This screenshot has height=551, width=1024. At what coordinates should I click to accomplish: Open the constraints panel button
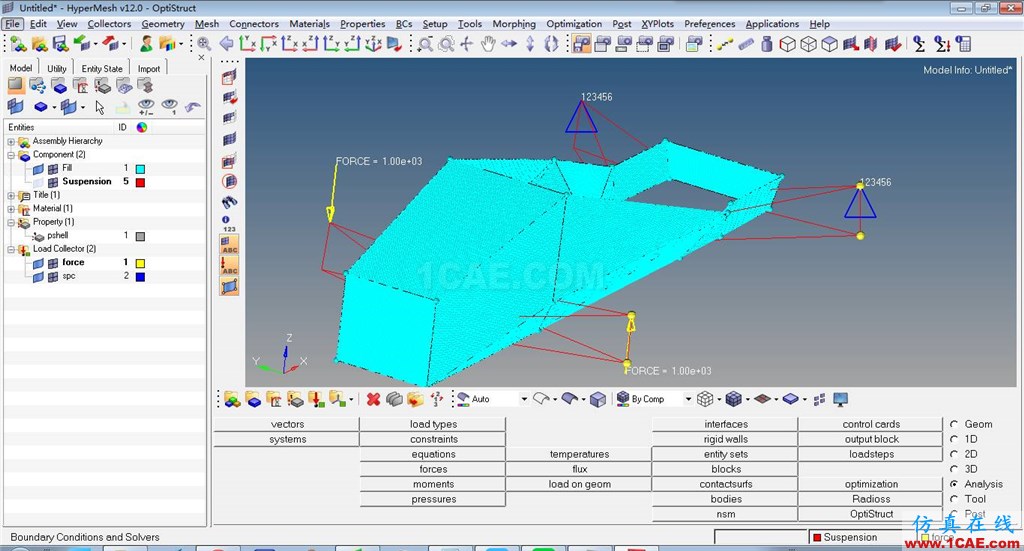433,439
